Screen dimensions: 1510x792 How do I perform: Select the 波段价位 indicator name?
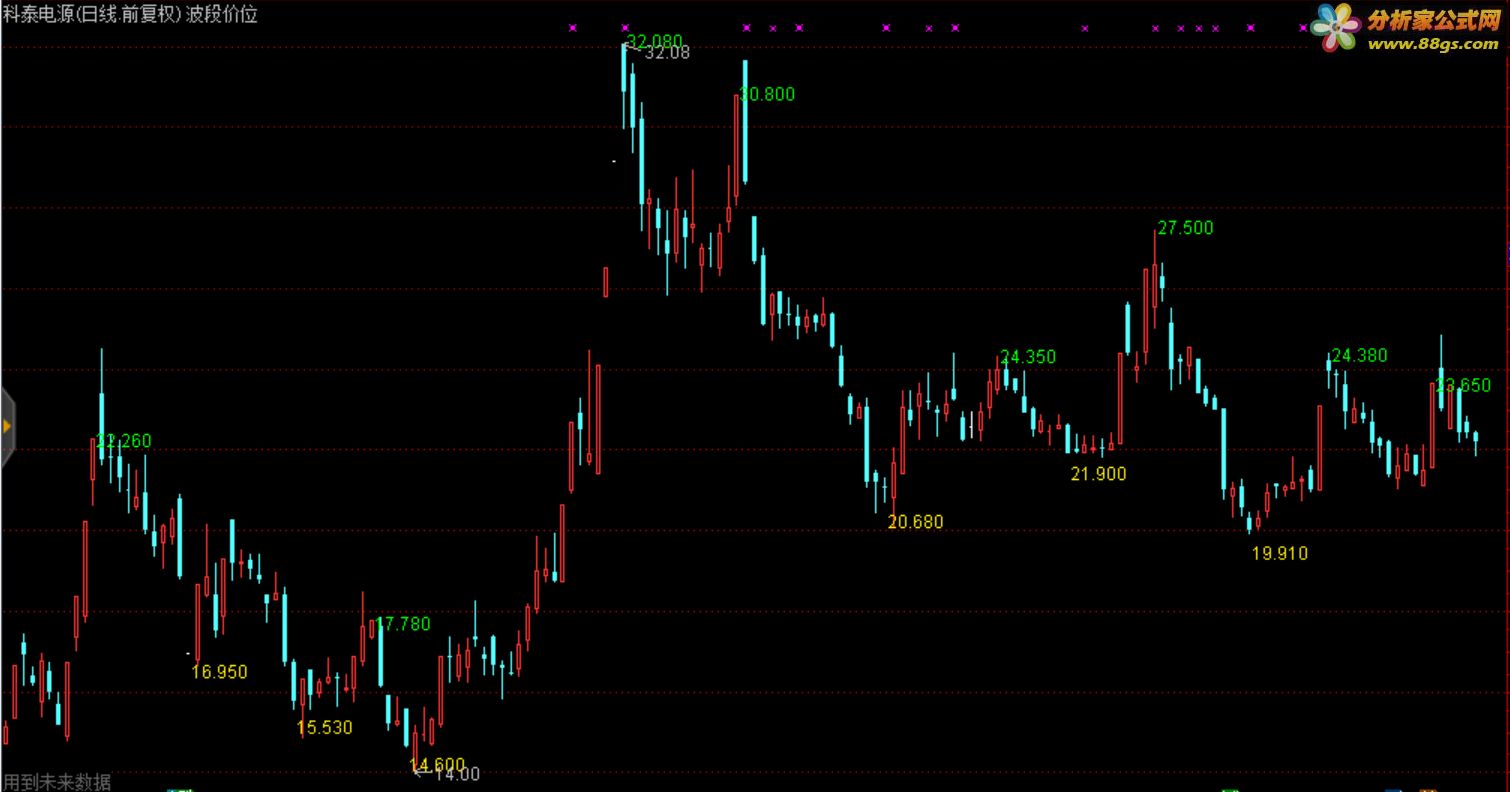pyautogui.click(x=222, y=14)
